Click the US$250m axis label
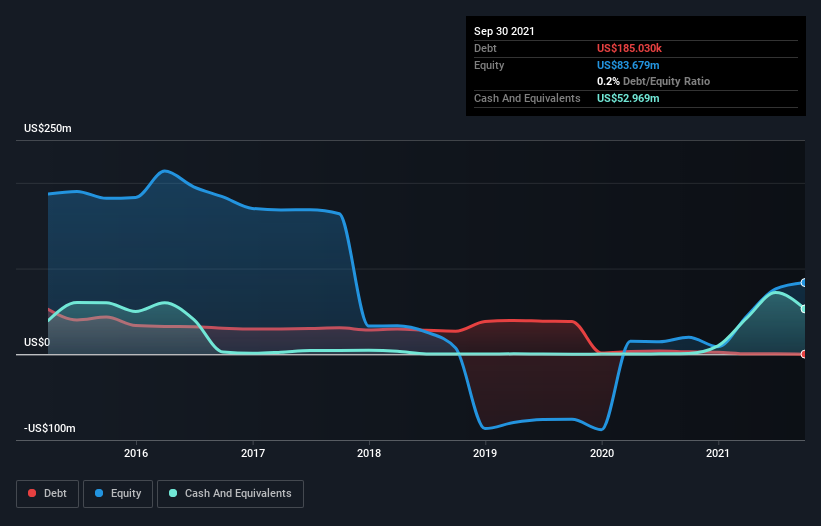This screenshot has width=821, height=526. (x=48, y=128)
